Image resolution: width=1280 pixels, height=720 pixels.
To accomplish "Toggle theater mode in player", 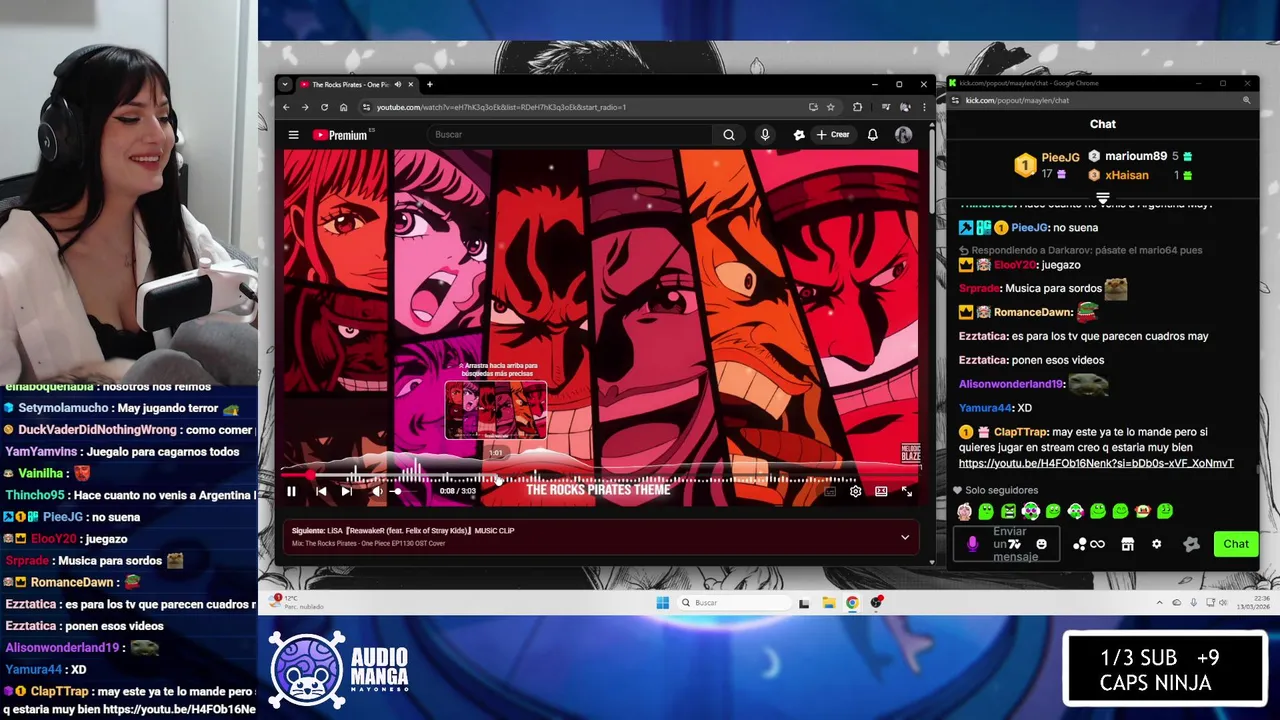I will pos(881,491).
